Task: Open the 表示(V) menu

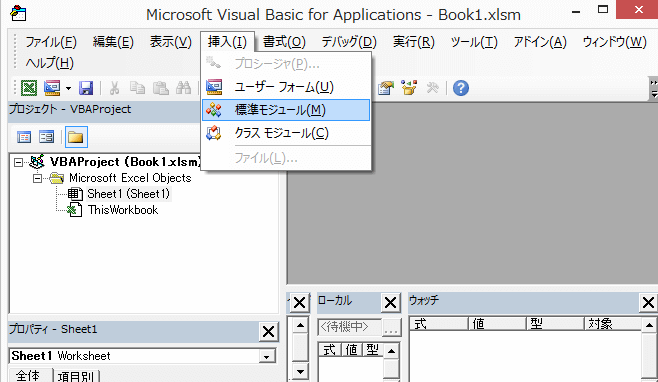Action: 171,42
